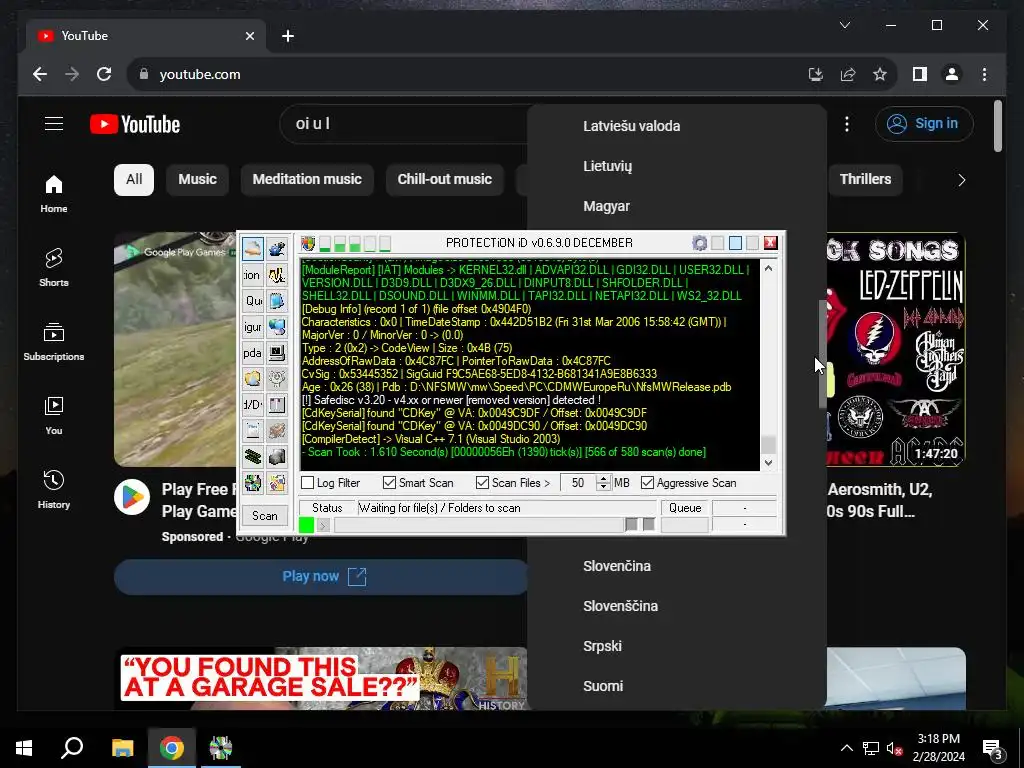Bookmark this page with star icon
The width and height of the screenshot is (1024, 768).
coord(880,74)
